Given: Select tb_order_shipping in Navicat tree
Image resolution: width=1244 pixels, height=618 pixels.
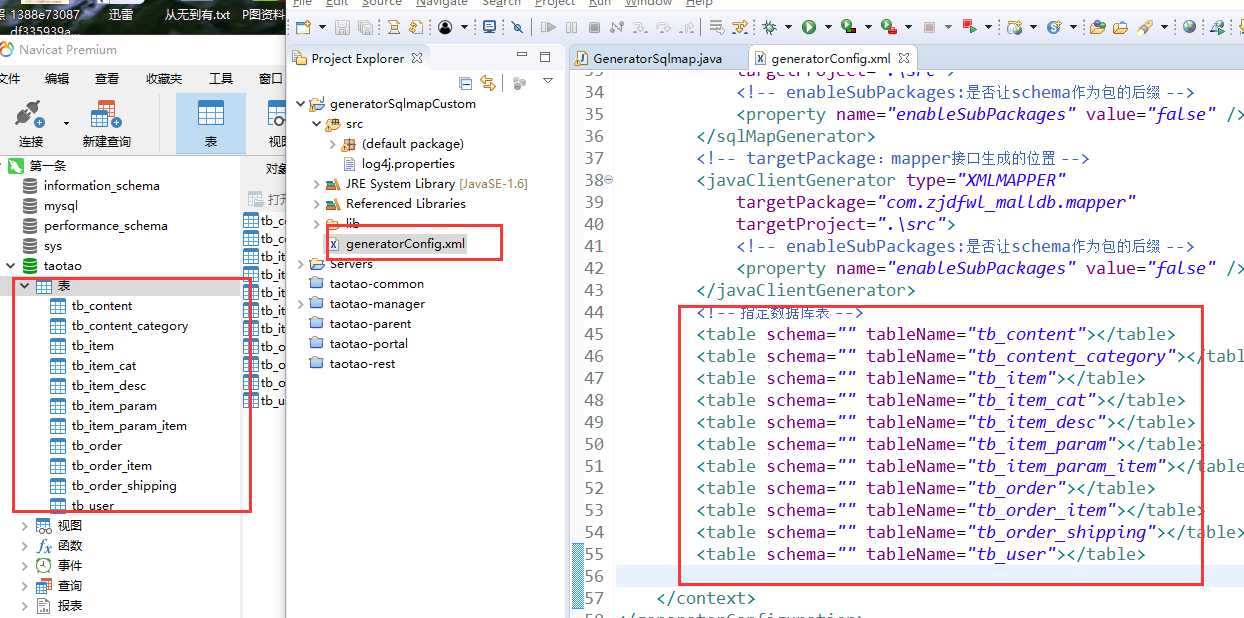Looking at the screenshot, I should click(124, 486).
